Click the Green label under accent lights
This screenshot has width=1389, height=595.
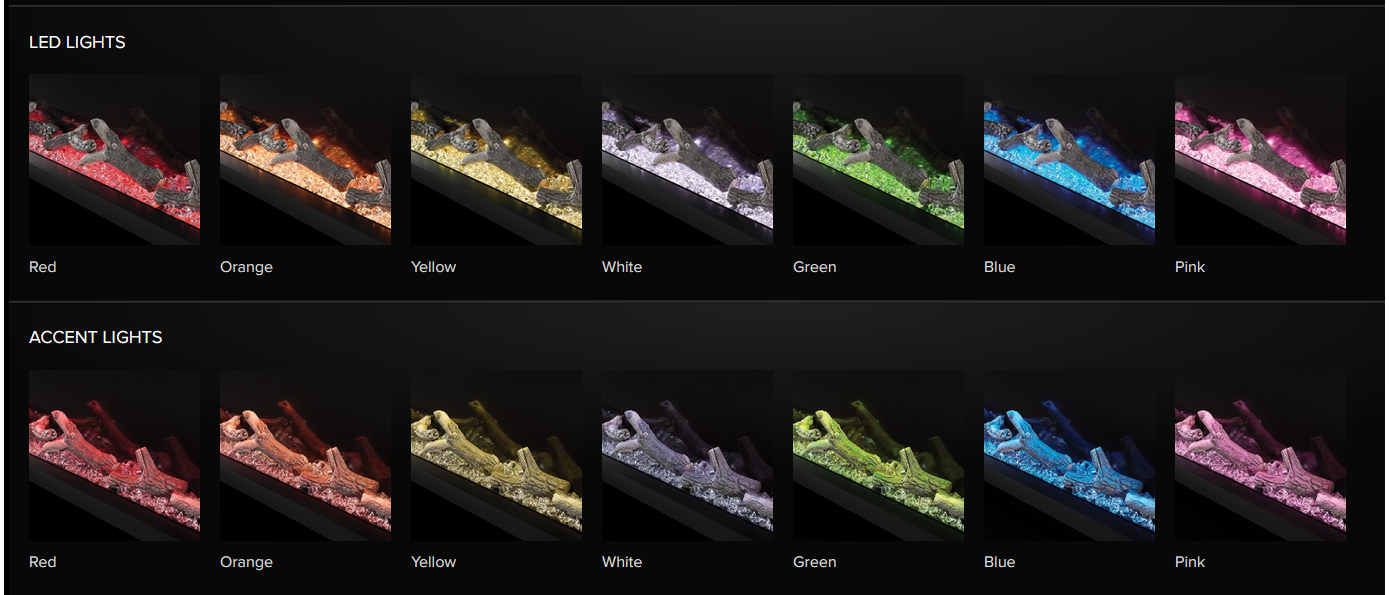point(814,562)
